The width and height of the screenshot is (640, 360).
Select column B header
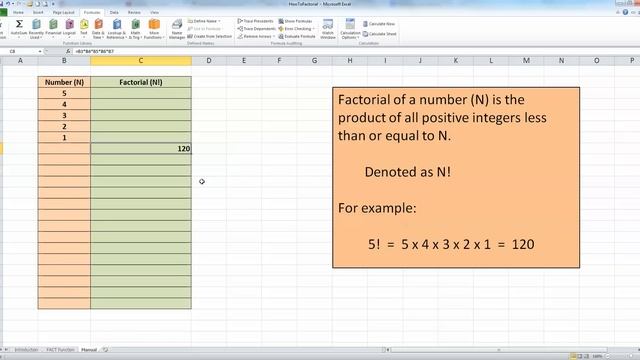click(x=64, y=61)
